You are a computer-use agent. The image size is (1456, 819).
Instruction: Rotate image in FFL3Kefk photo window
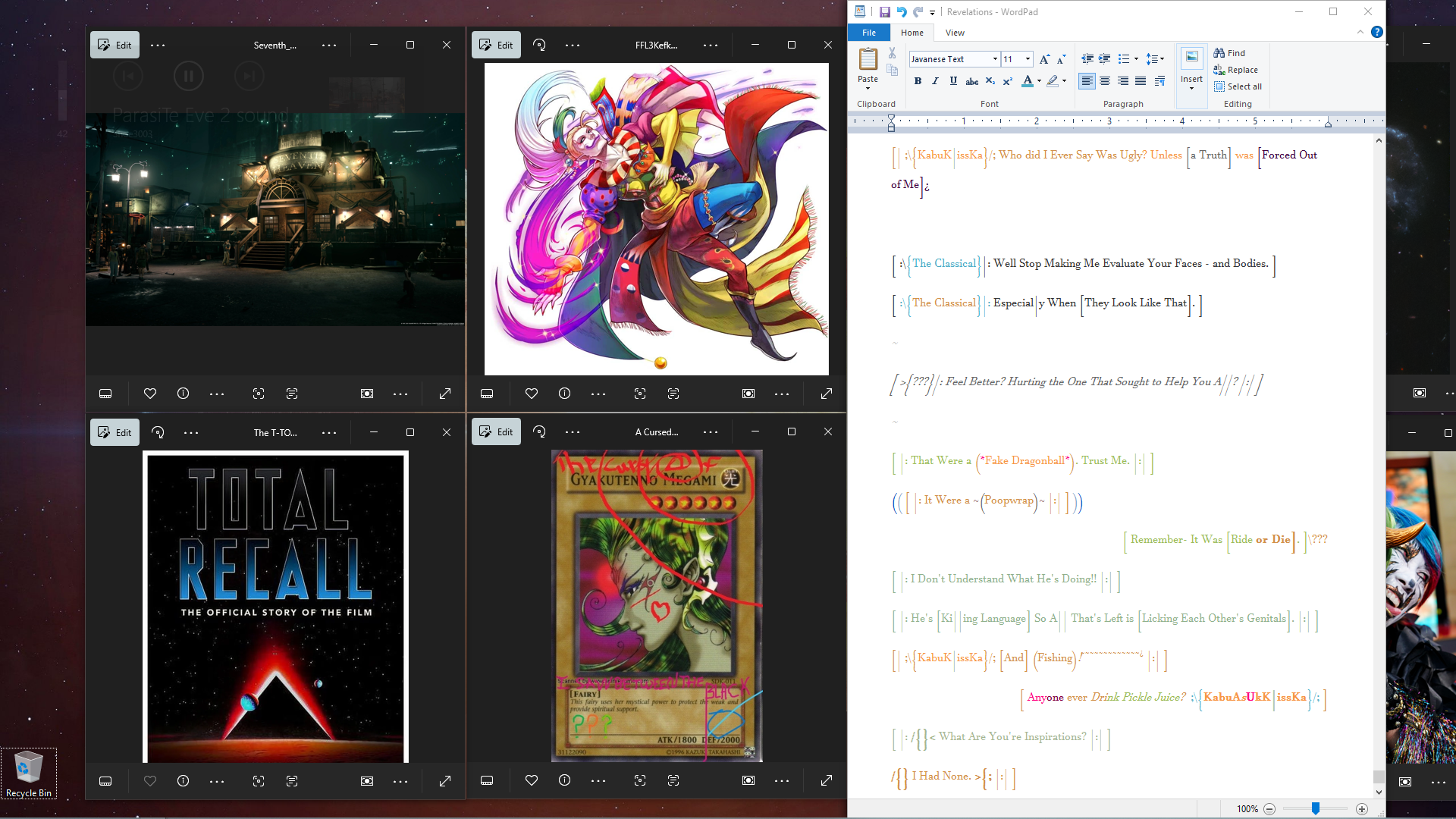click(539, 45)
